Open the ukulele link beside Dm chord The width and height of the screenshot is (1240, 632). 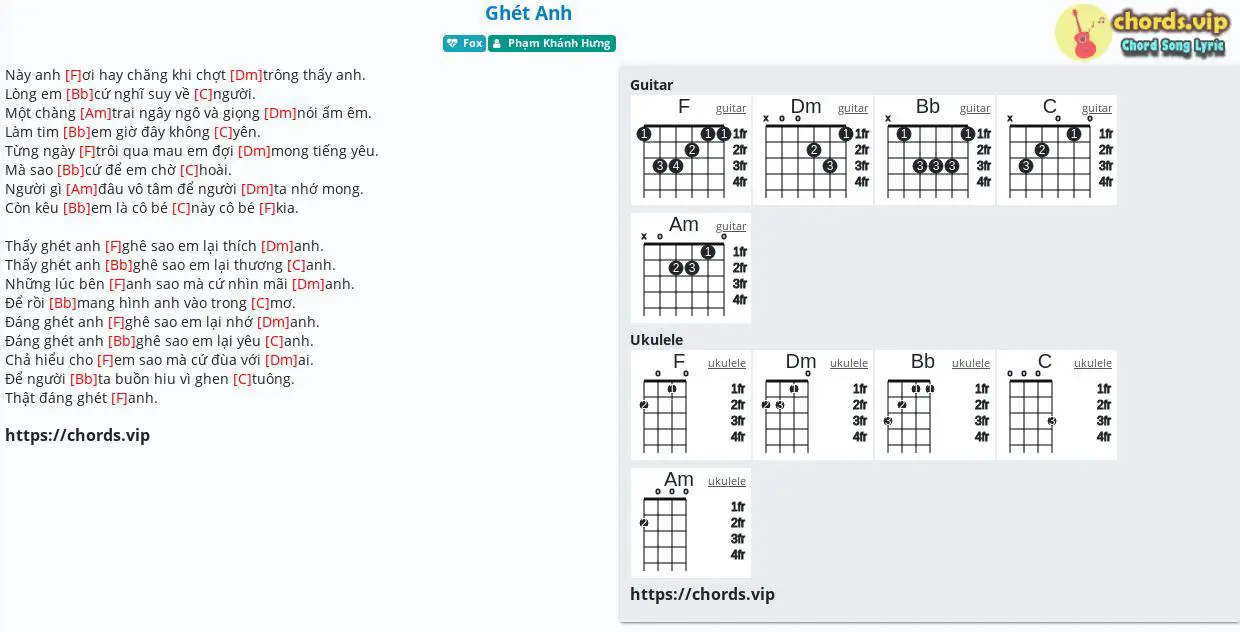tap(849, 363)
